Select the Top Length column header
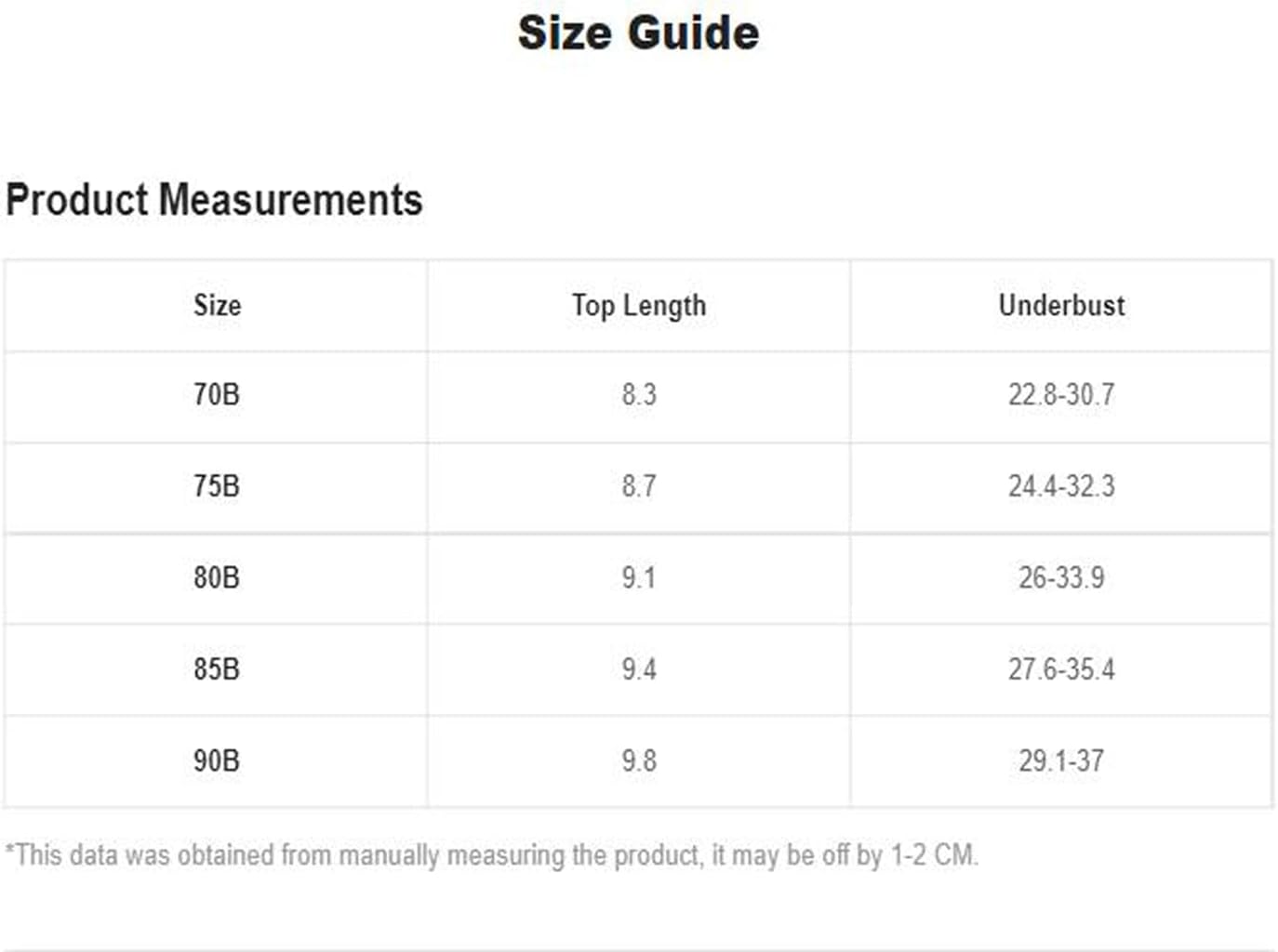Screen dimensions: 1278x952 click(639, 306)
